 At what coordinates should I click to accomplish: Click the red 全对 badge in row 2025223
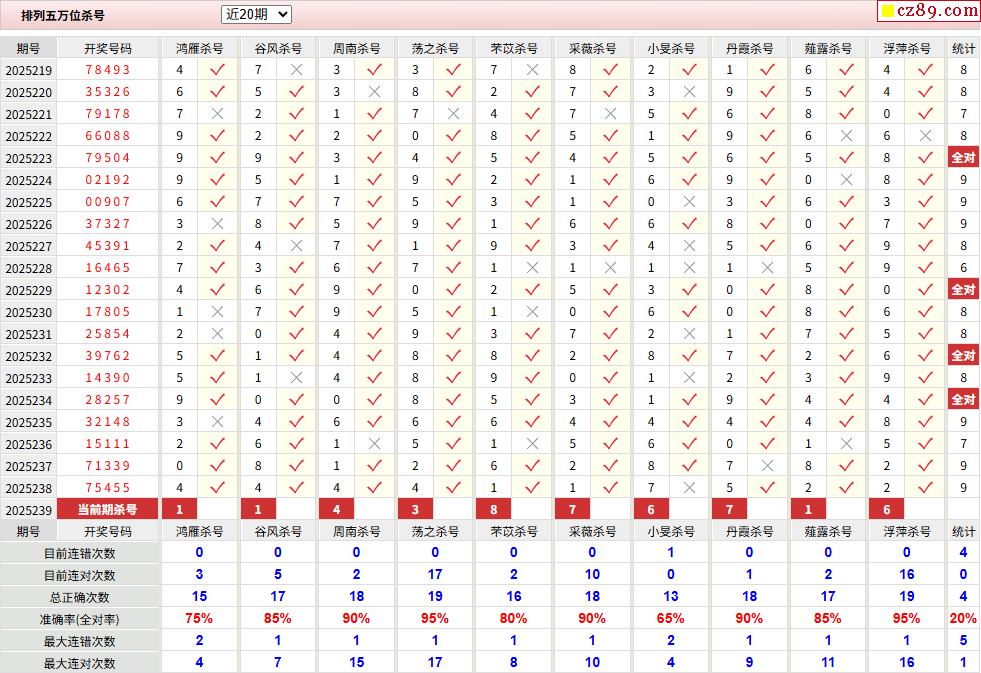[963, 158]
